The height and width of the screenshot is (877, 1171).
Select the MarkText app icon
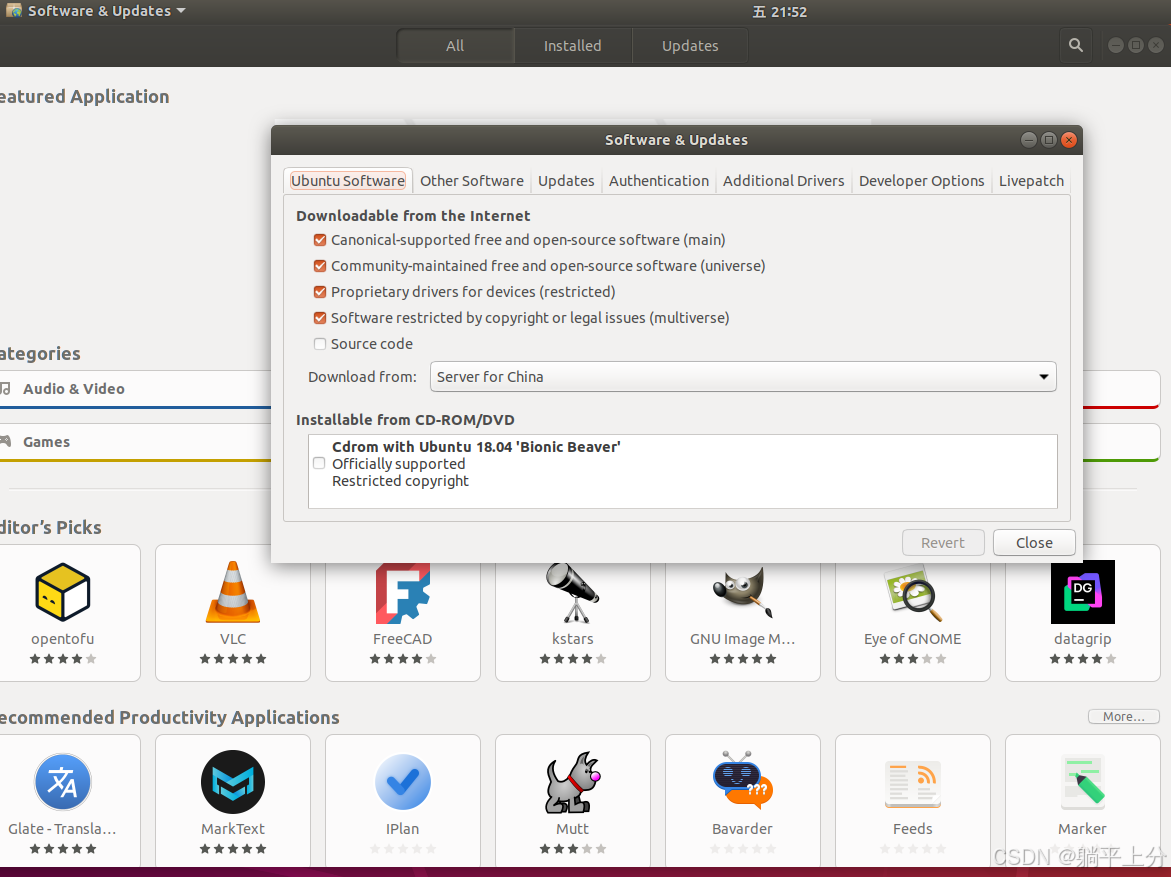[233, 782]
